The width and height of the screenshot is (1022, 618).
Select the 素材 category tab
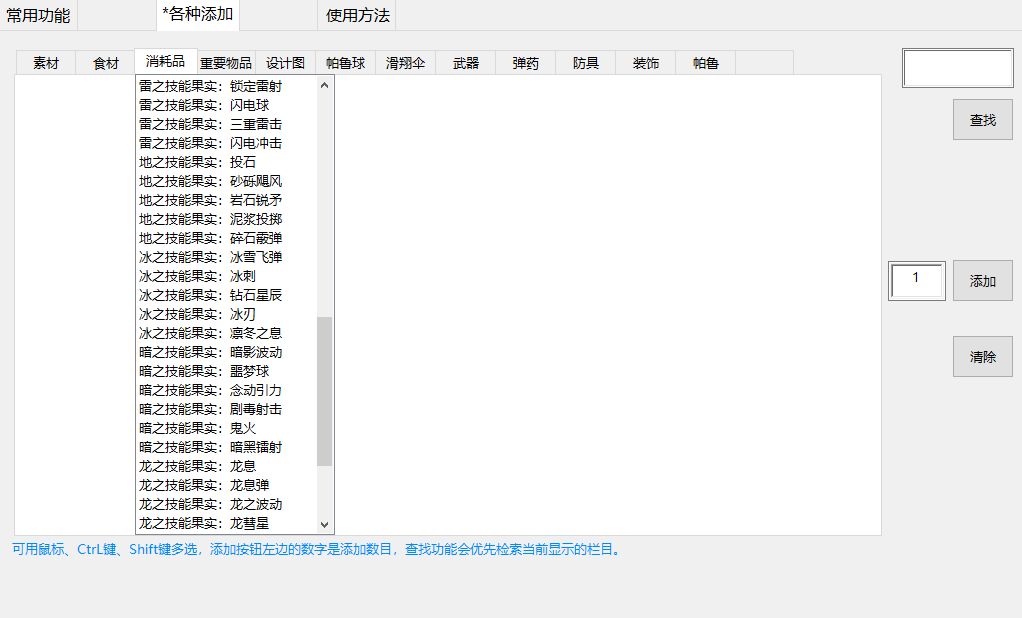point(46,63)
